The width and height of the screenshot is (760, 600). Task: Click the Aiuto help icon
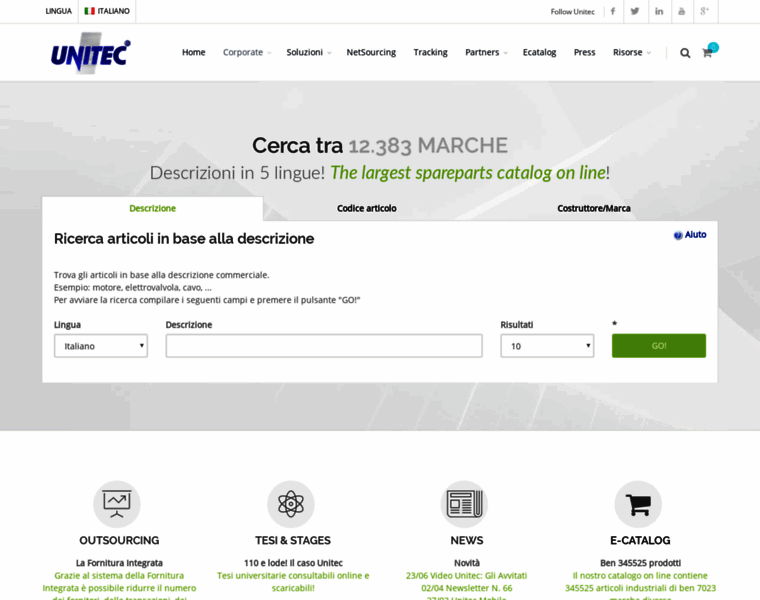click(x=678, y=235)
